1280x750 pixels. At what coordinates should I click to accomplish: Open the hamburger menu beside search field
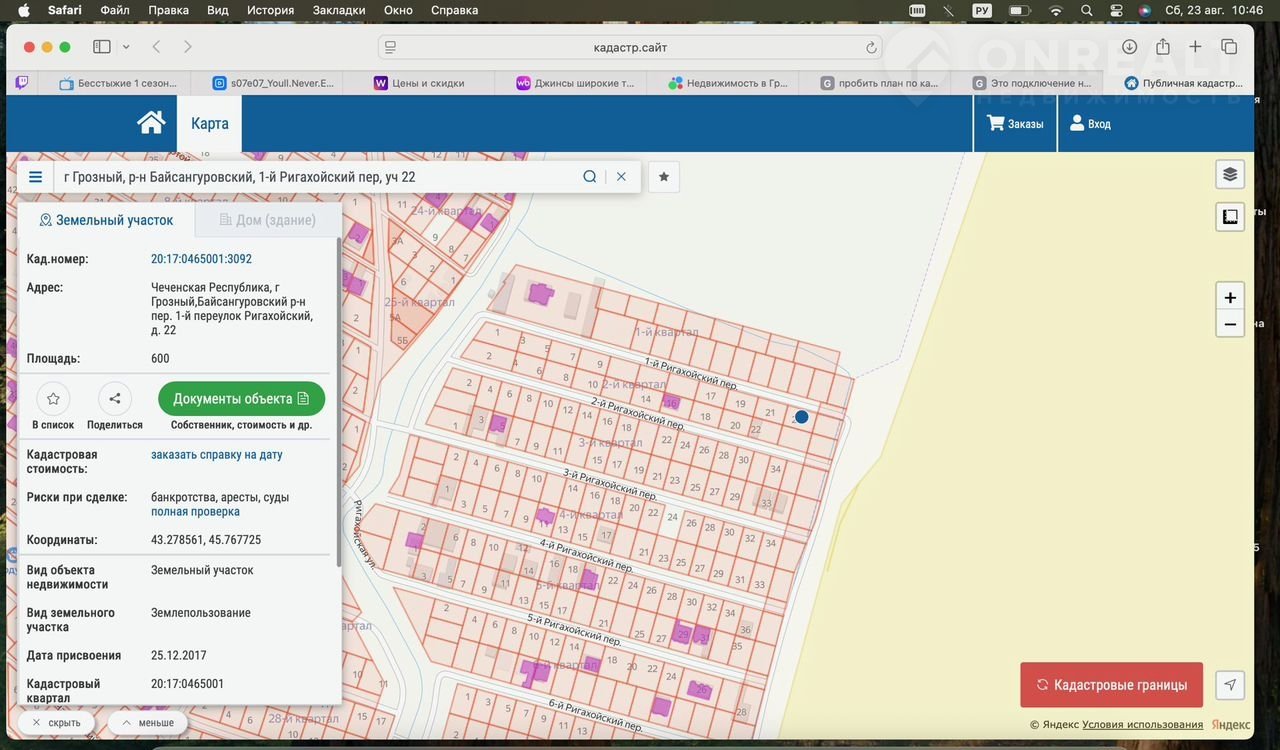pos(36,177)
